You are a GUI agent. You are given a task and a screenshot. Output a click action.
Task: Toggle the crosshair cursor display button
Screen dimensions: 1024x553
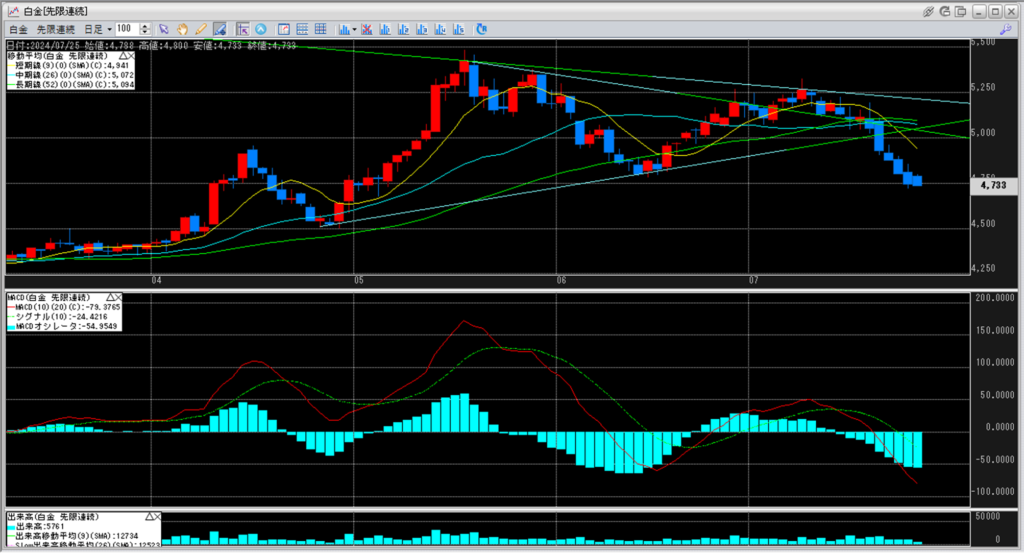coord(243,29)
